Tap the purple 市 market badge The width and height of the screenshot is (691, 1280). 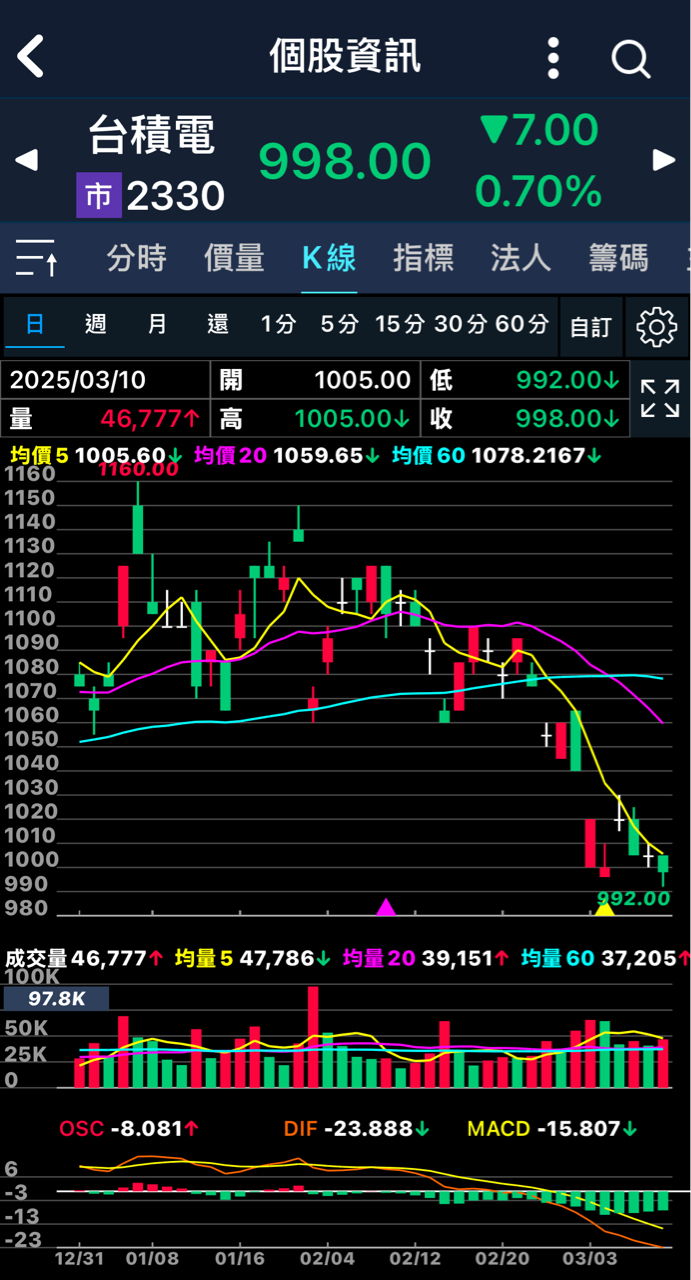coord(98,196)
